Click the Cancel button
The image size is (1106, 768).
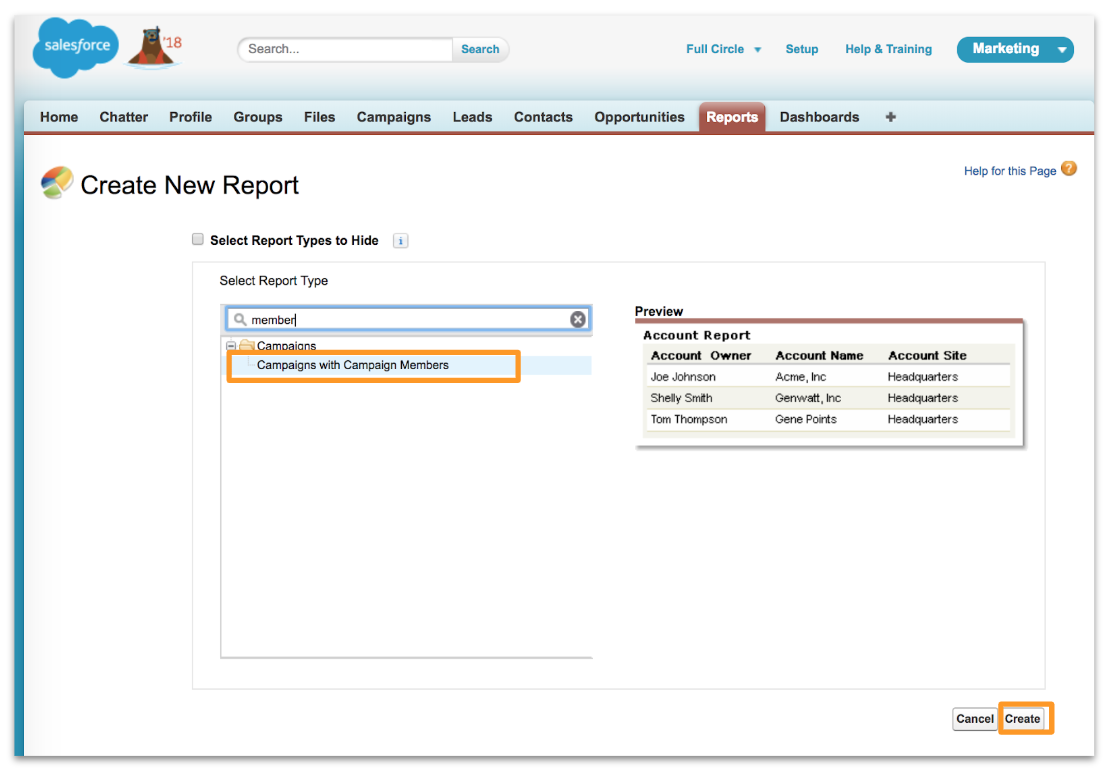tap(974, 719)
